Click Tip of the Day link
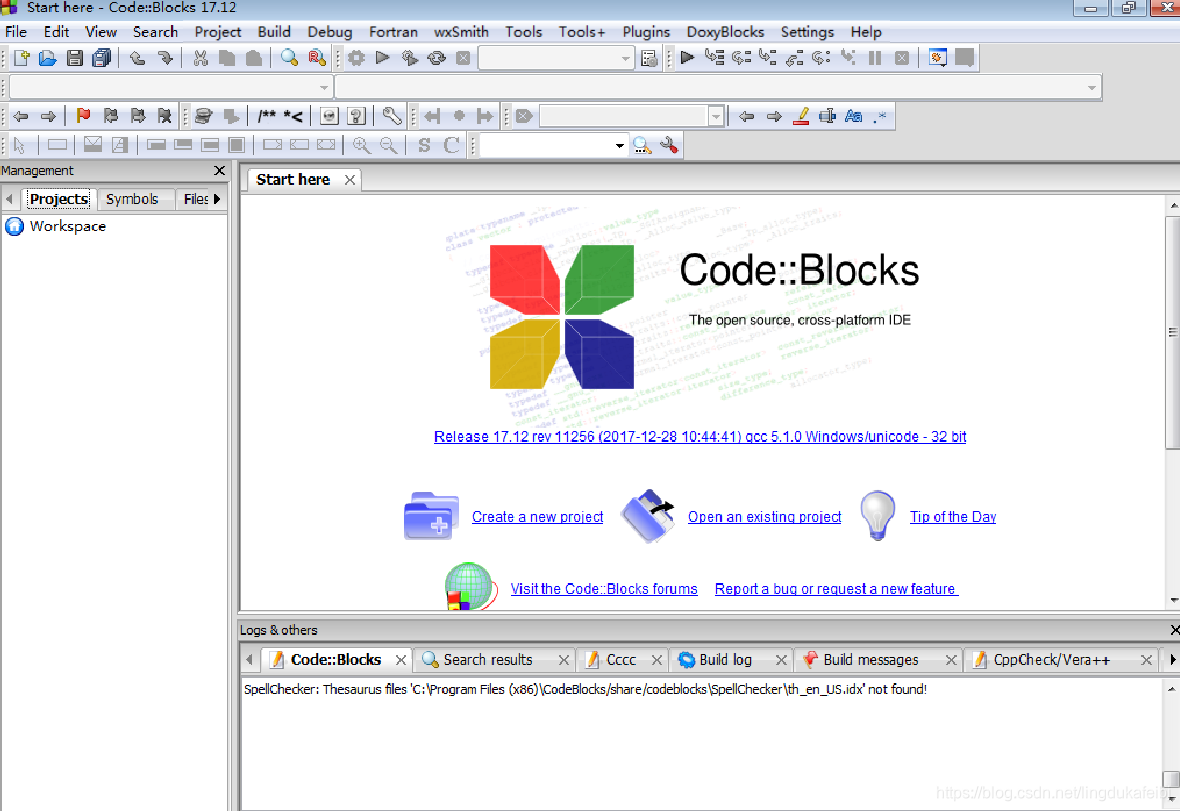 click(953, 517)
